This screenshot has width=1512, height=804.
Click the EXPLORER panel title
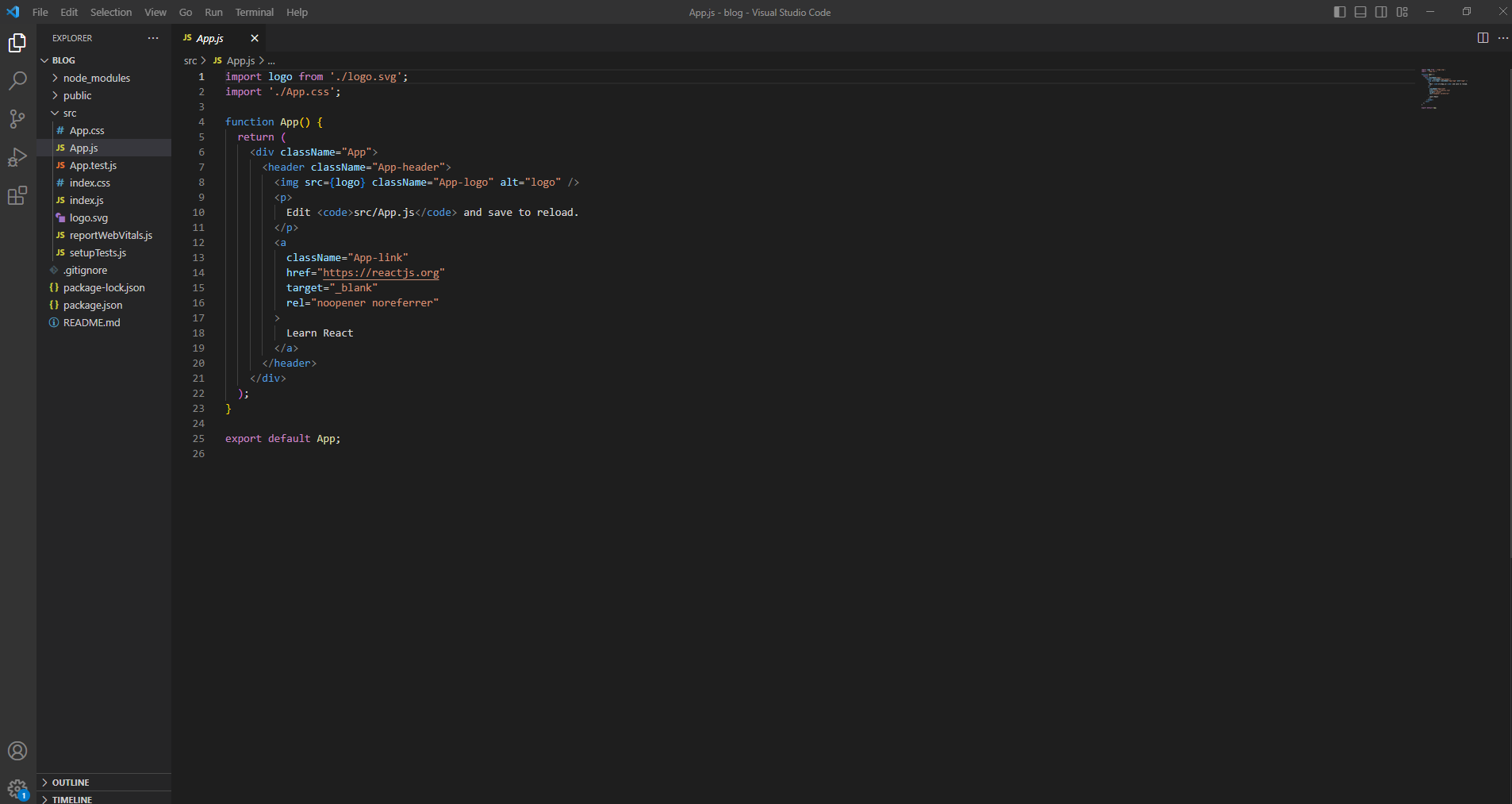72,38
